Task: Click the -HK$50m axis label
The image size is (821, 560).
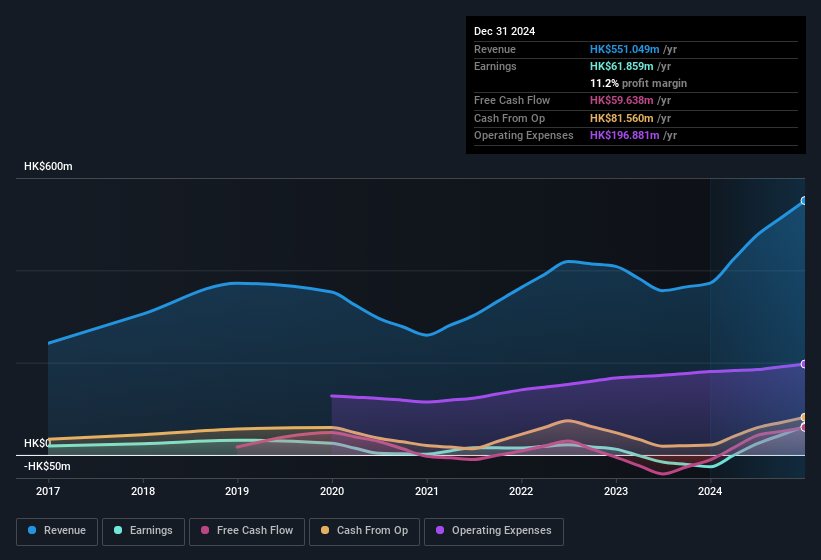Action: [47, 466]
